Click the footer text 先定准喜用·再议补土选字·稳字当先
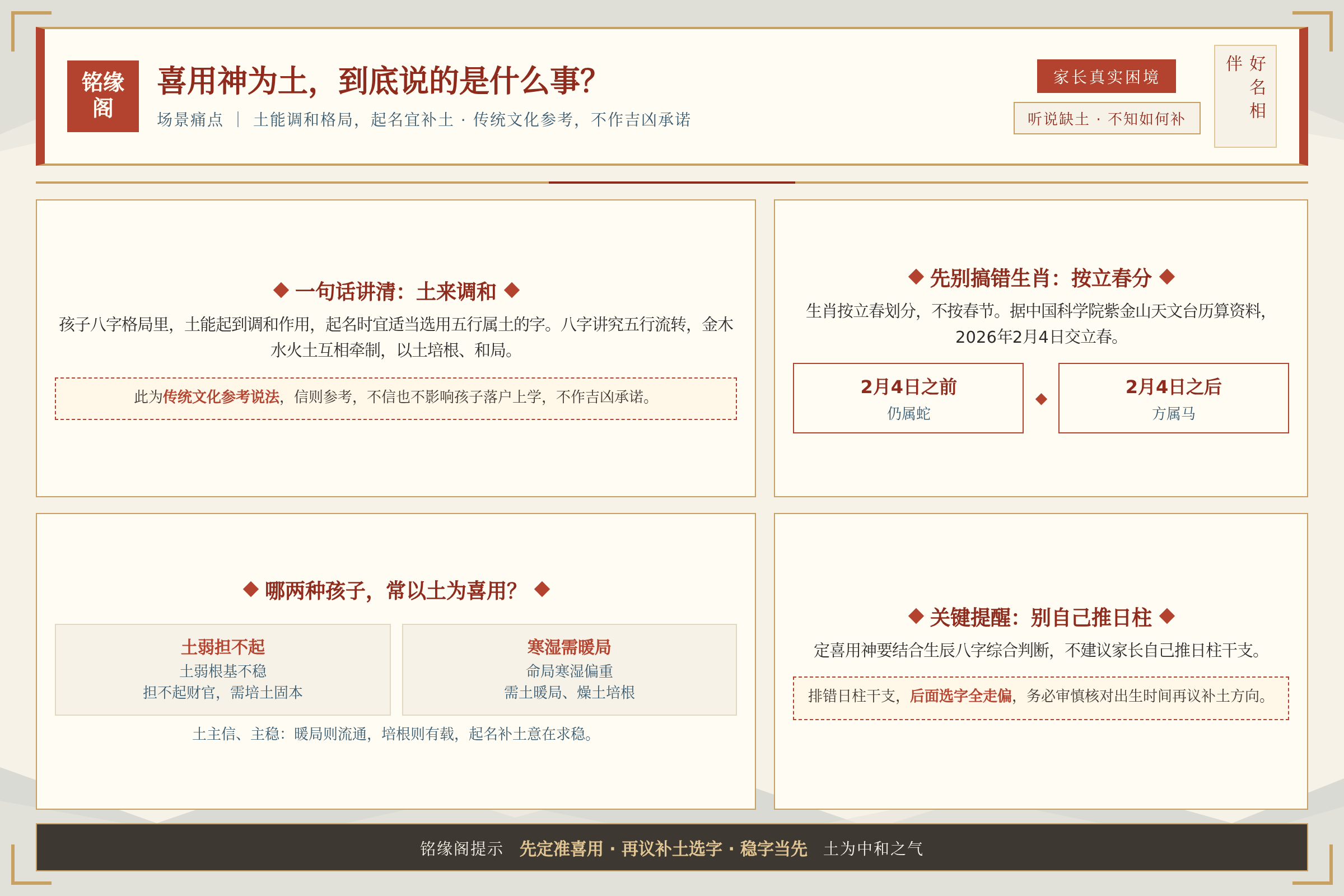This screenshot has width=1344, height=896. point(663,848)
